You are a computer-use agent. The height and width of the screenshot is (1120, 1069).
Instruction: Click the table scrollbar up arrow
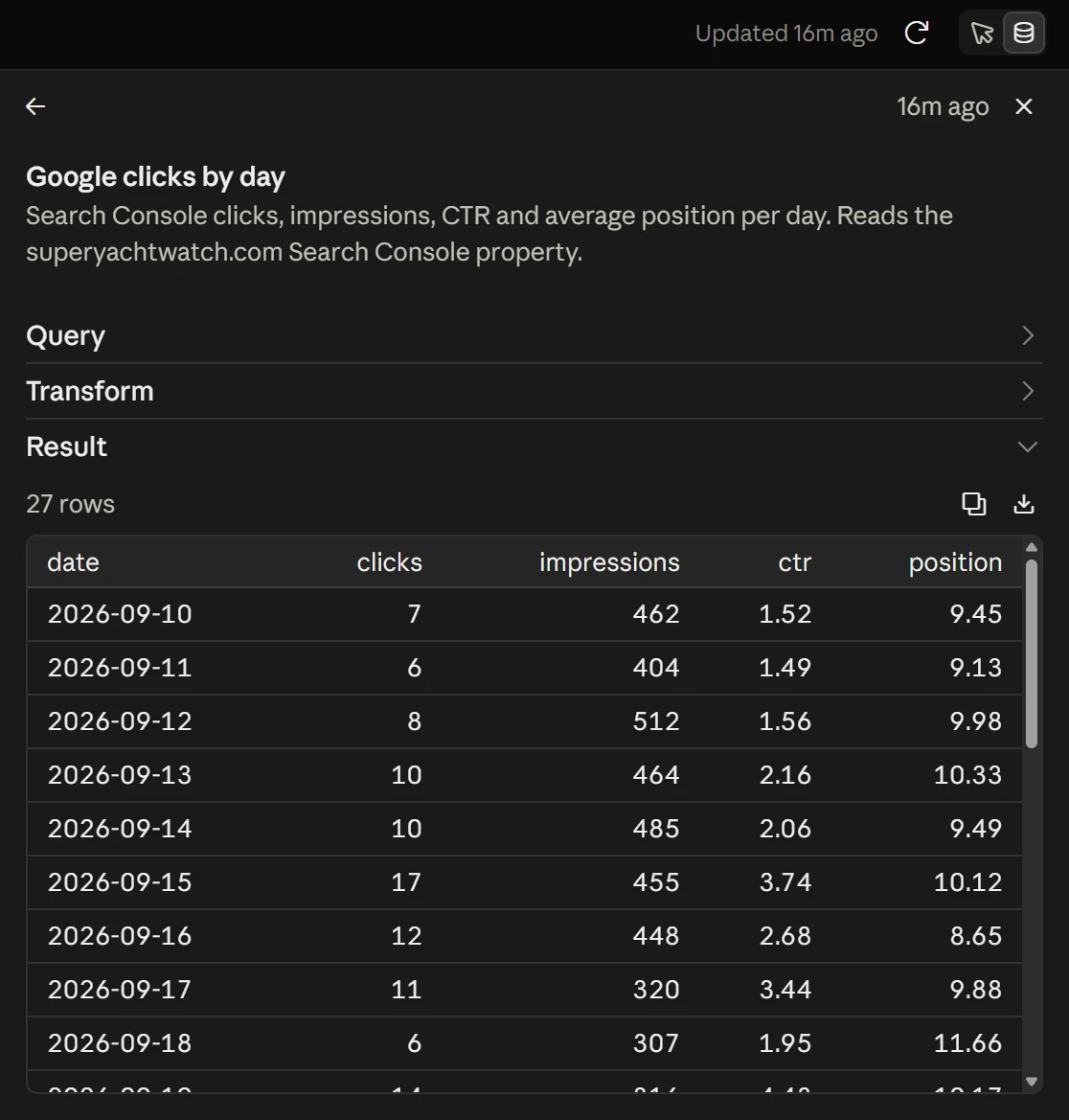coord(1031,547)
